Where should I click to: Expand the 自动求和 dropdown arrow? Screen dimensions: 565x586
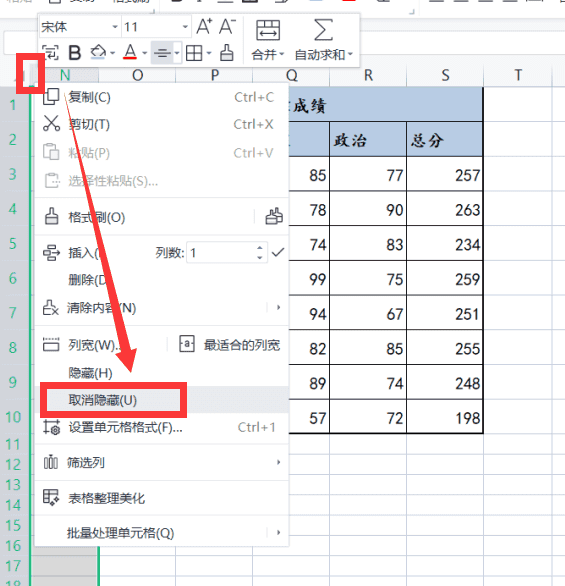pyautogui.click(x=350, y=55)
